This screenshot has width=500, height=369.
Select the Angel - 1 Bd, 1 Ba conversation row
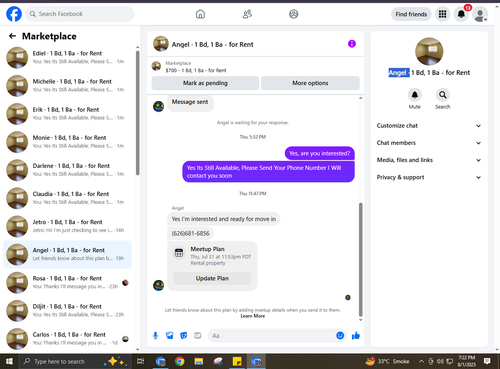[67, 254]
